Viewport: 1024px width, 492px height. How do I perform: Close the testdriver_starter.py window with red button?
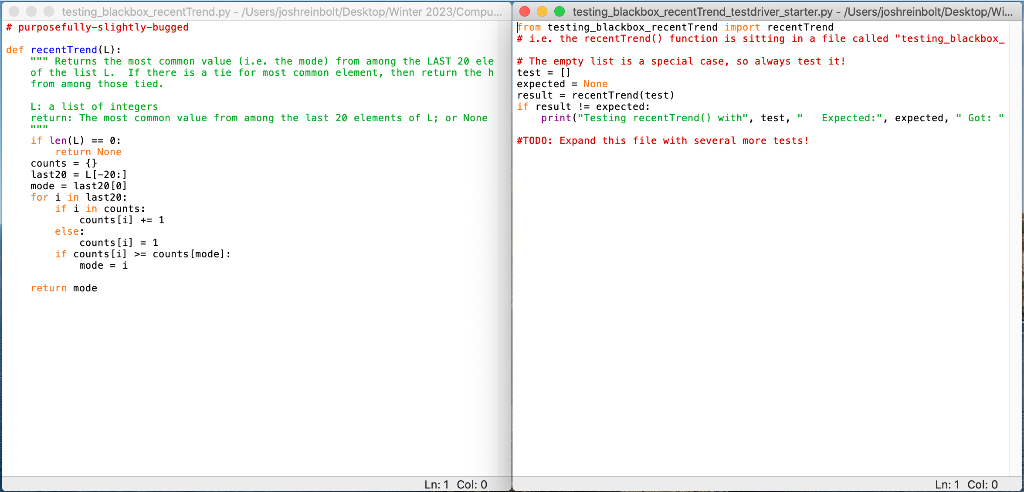coord(524,11)
